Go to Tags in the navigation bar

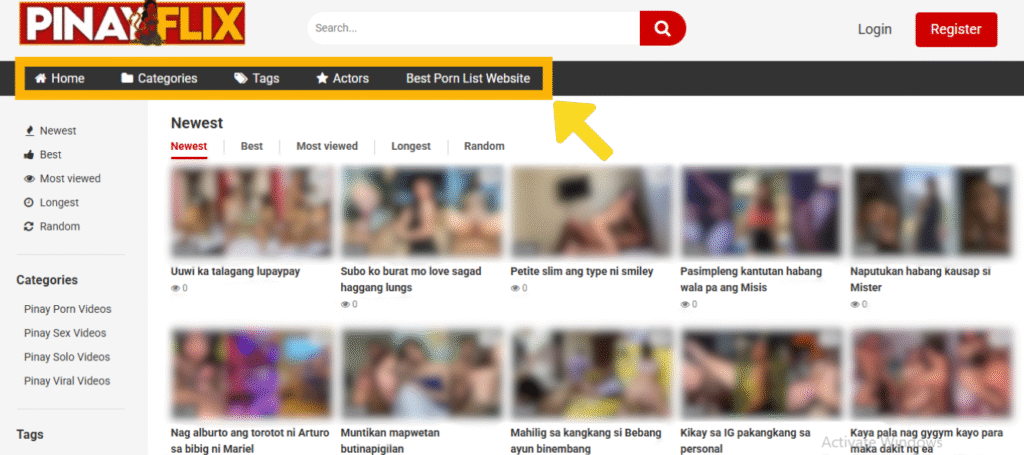click(257, 78)
